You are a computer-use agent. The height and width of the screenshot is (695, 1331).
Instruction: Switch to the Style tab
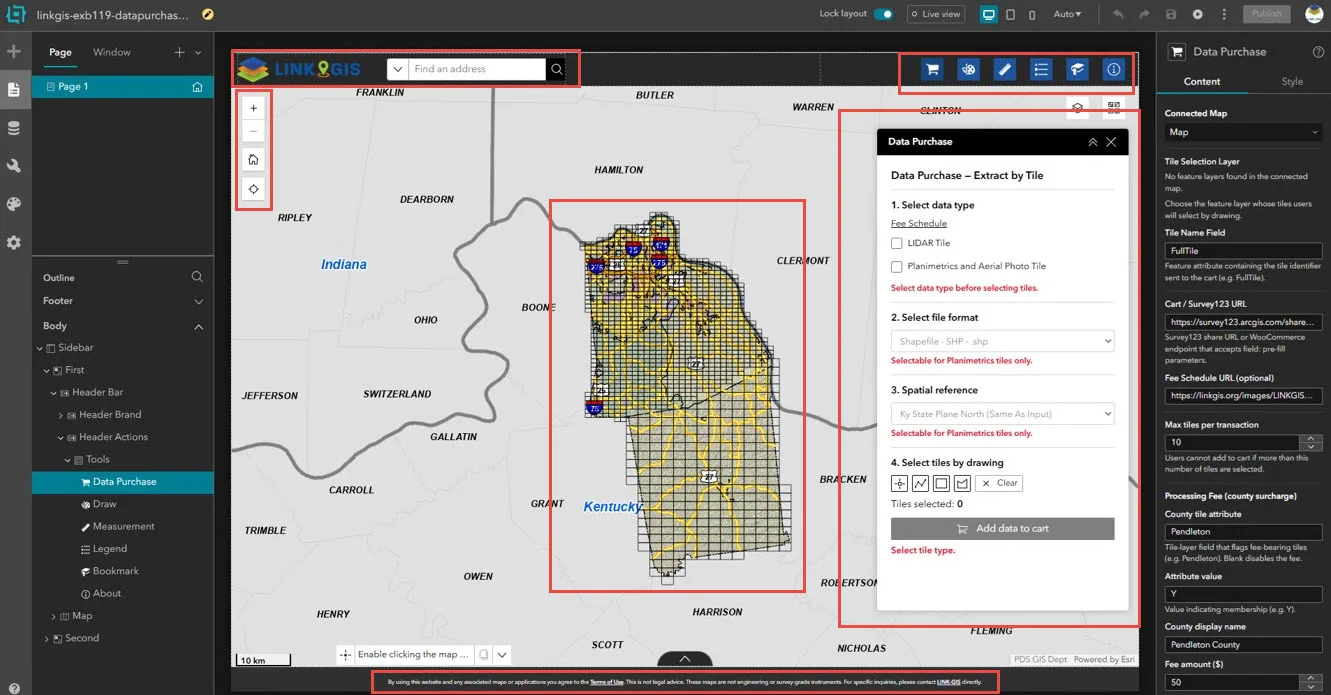click(x=1292, y=81)
